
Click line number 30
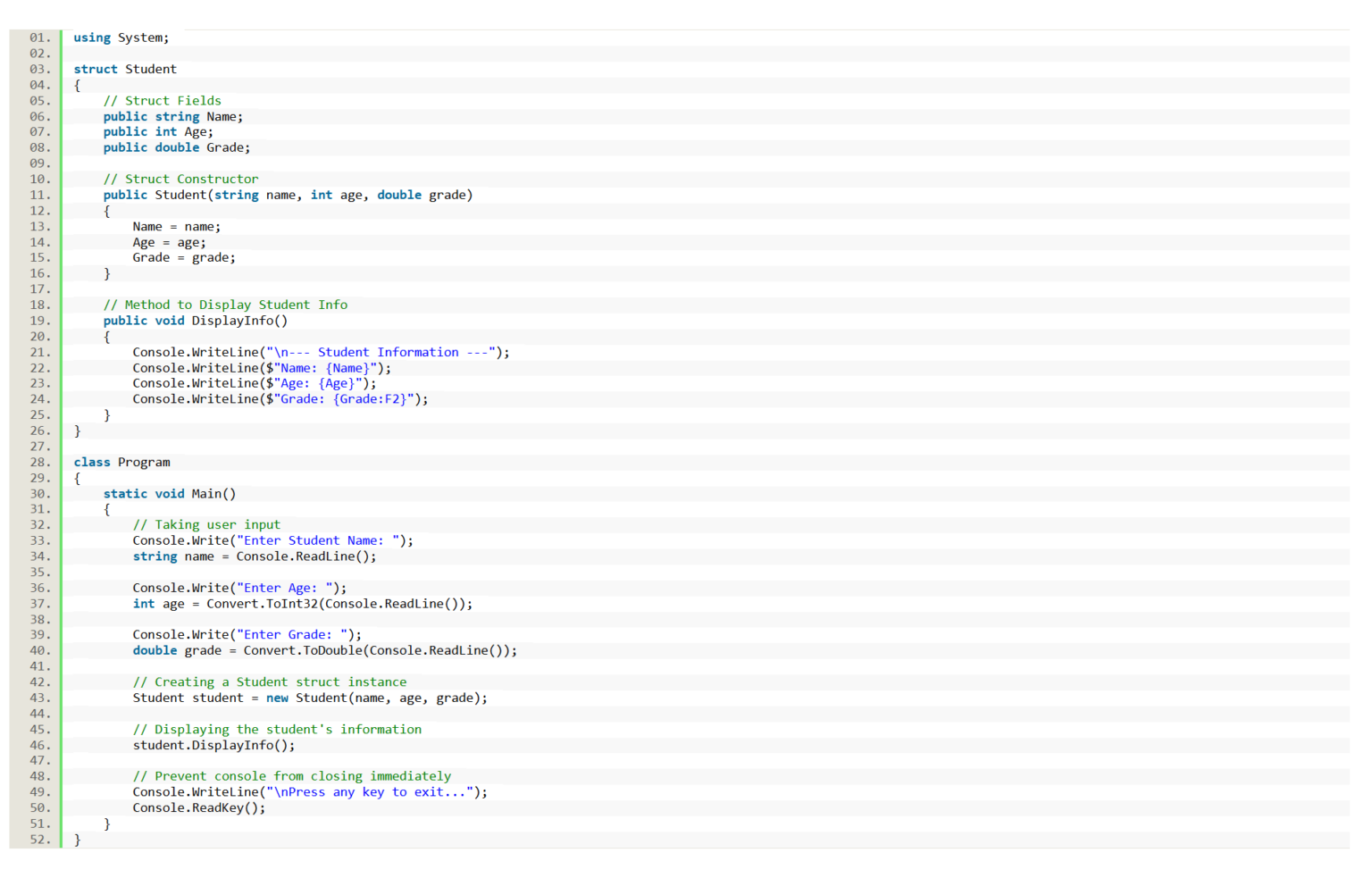(x=38, y=493)
